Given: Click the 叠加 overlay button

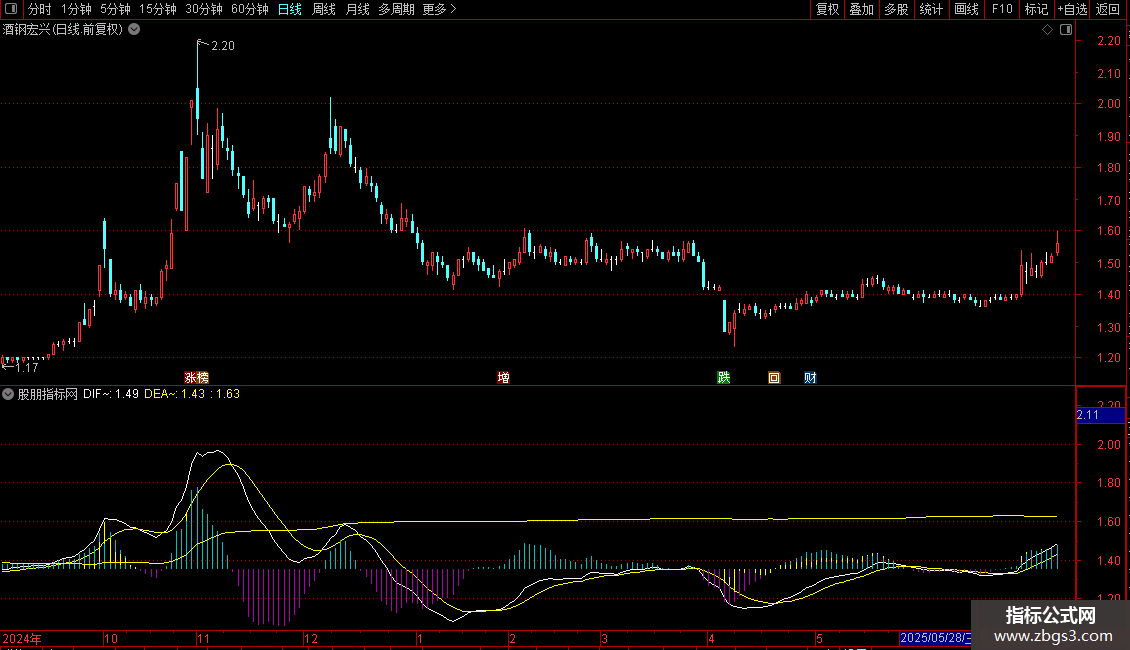Looking at the screenshot, I should (x=862, y=9).
